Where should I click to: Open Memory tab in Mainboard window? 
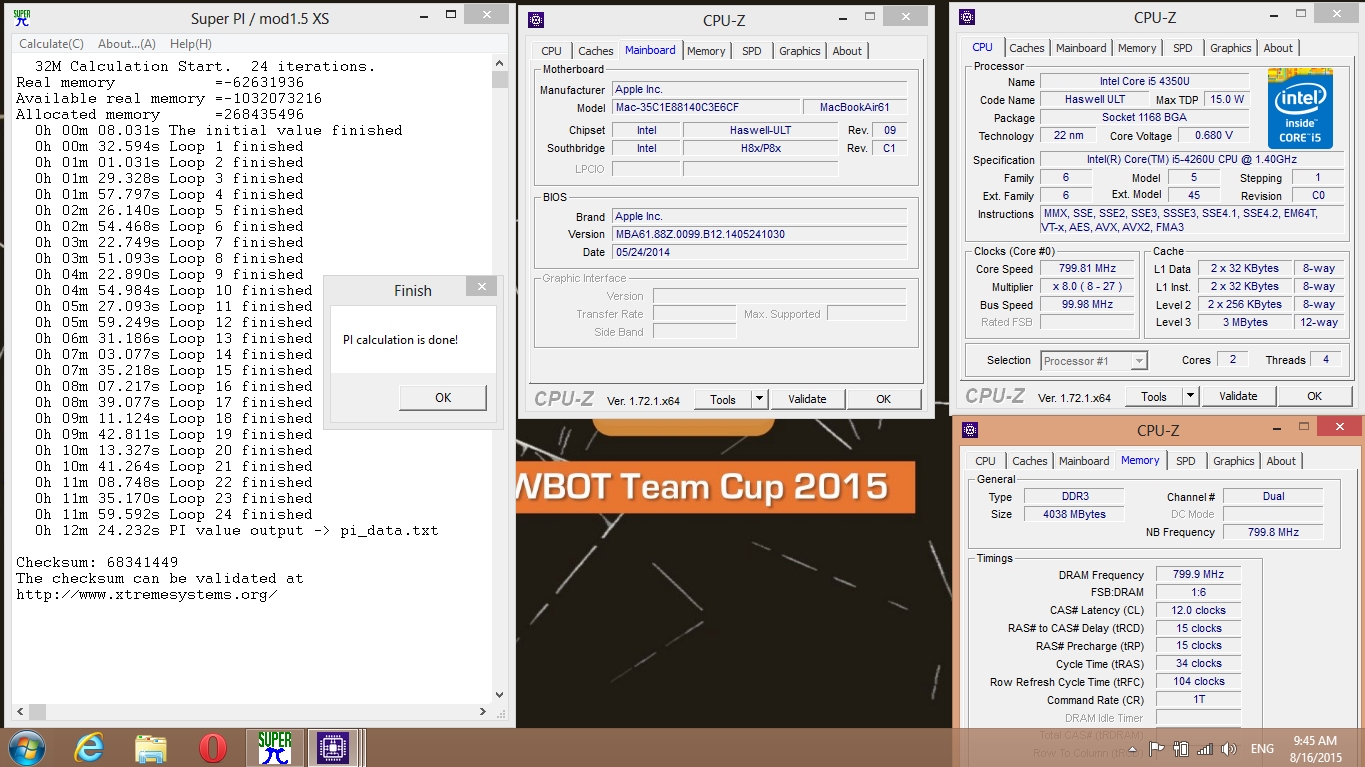[x=706, y=51]
